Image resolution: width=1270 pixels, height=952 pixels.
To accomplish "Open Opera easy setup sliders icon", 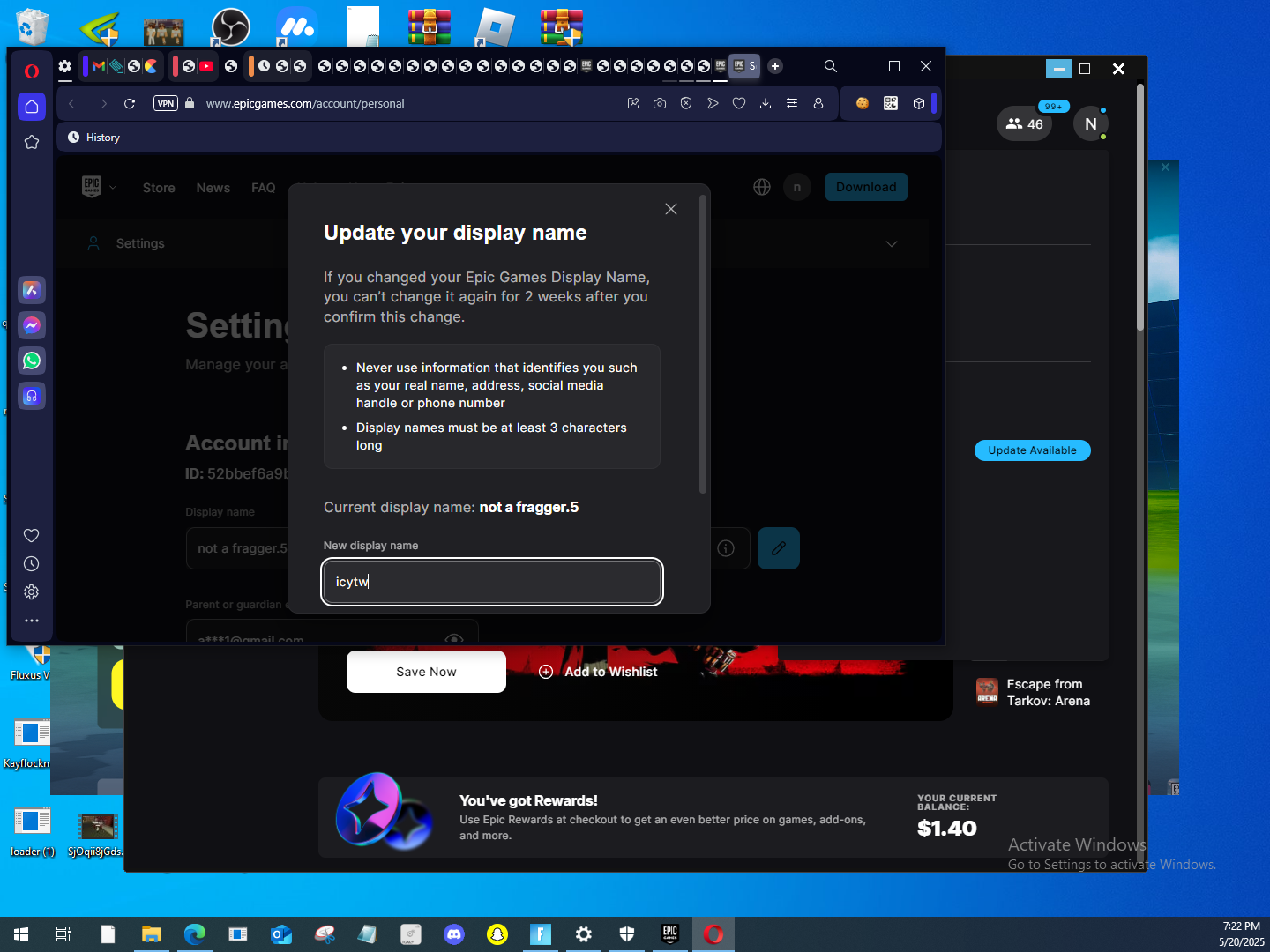I will (792, 103).
